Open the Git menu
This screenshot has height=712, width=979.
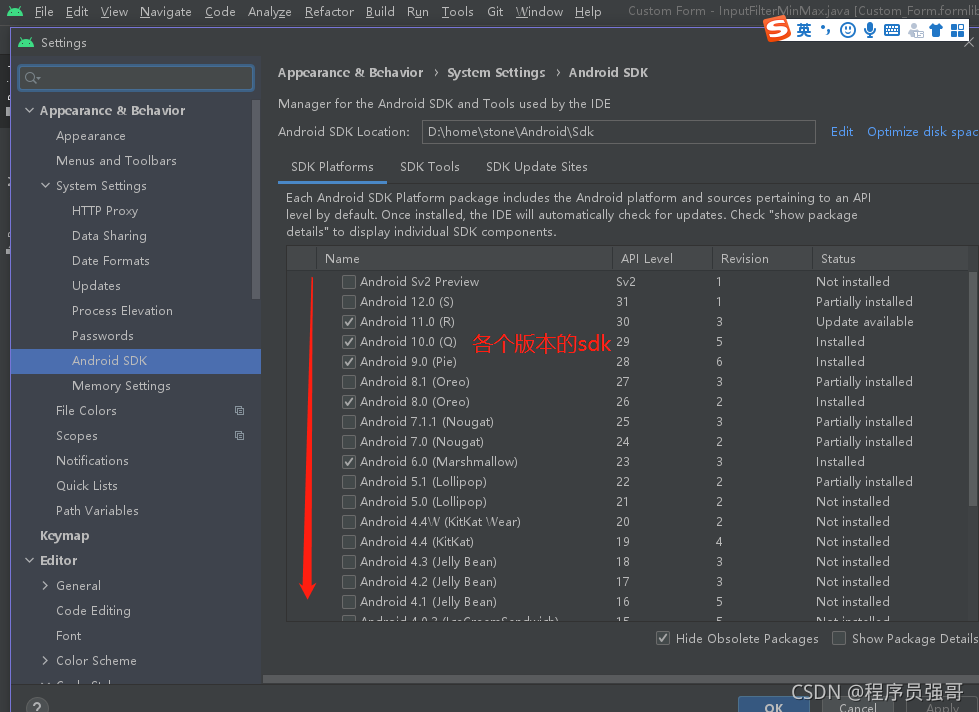[495, 12]
